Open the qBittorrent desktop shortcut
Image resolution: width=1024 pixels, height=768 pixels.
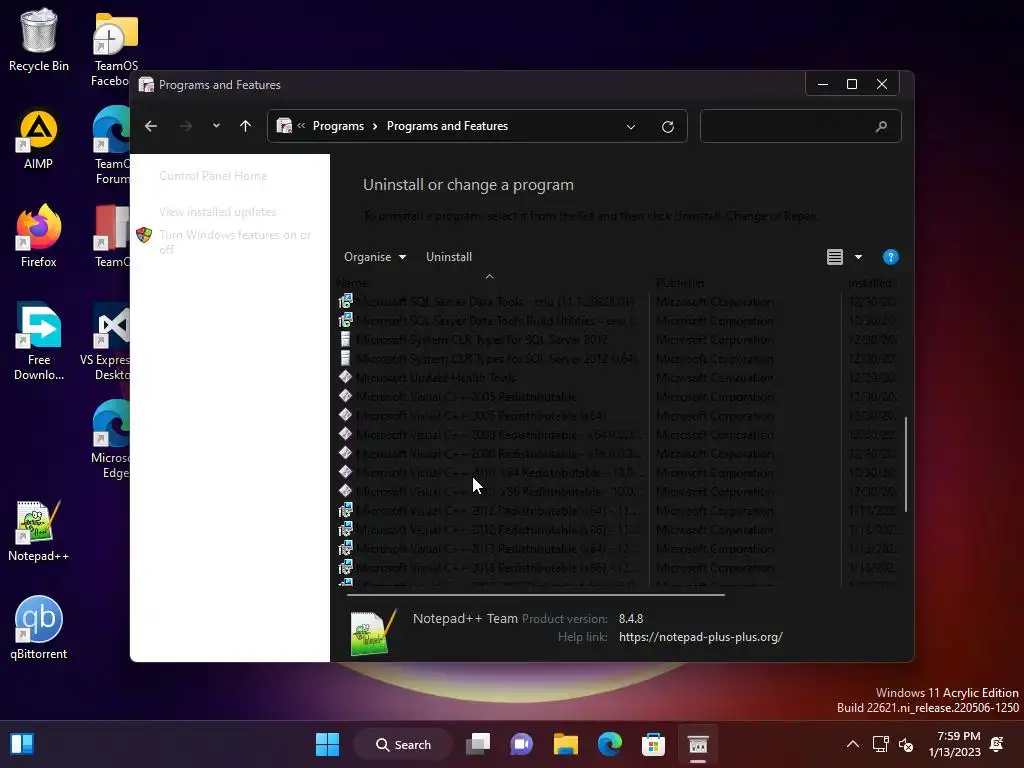(x=39, y=628)
